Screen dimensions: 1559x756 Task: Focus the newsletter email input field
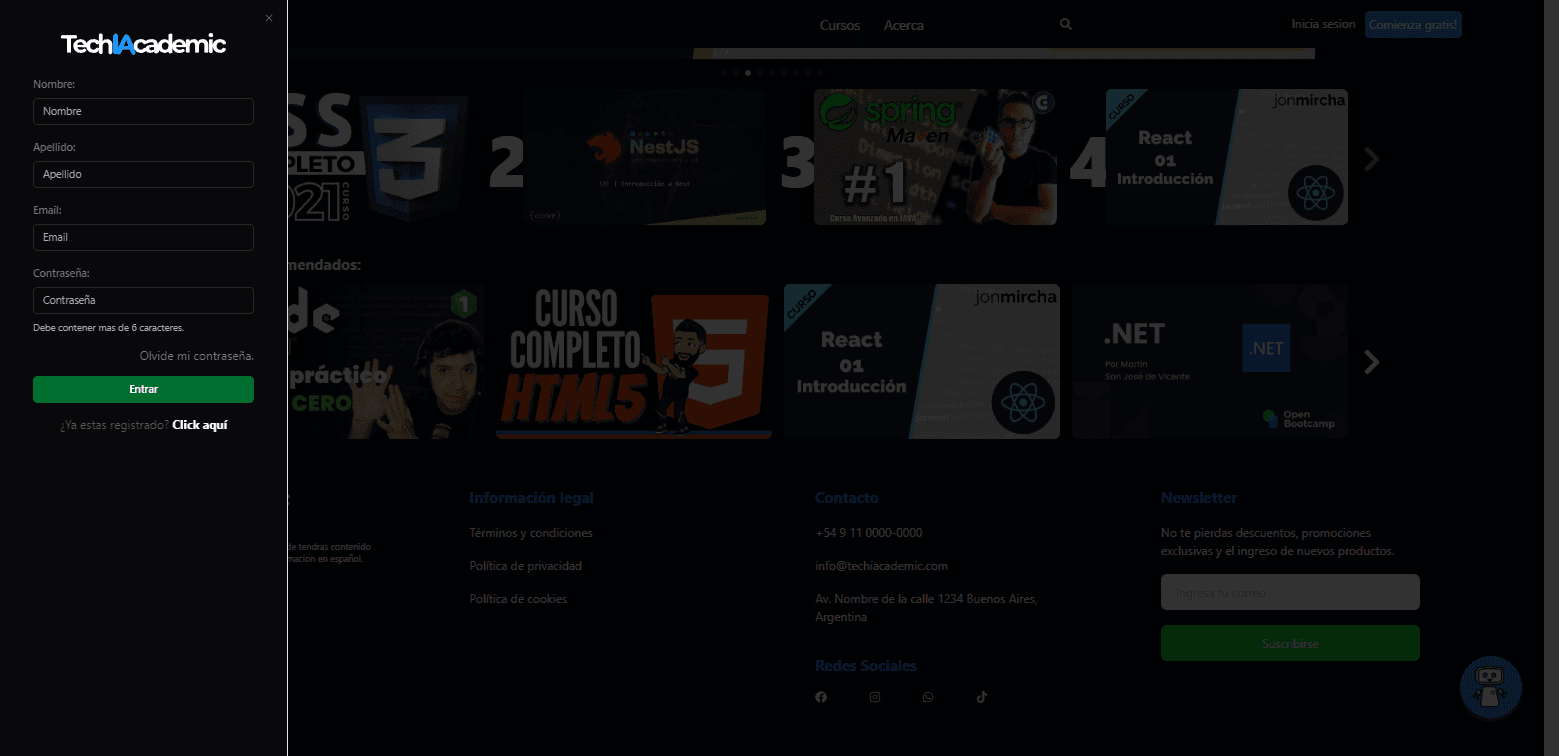tap(1290, 592)
